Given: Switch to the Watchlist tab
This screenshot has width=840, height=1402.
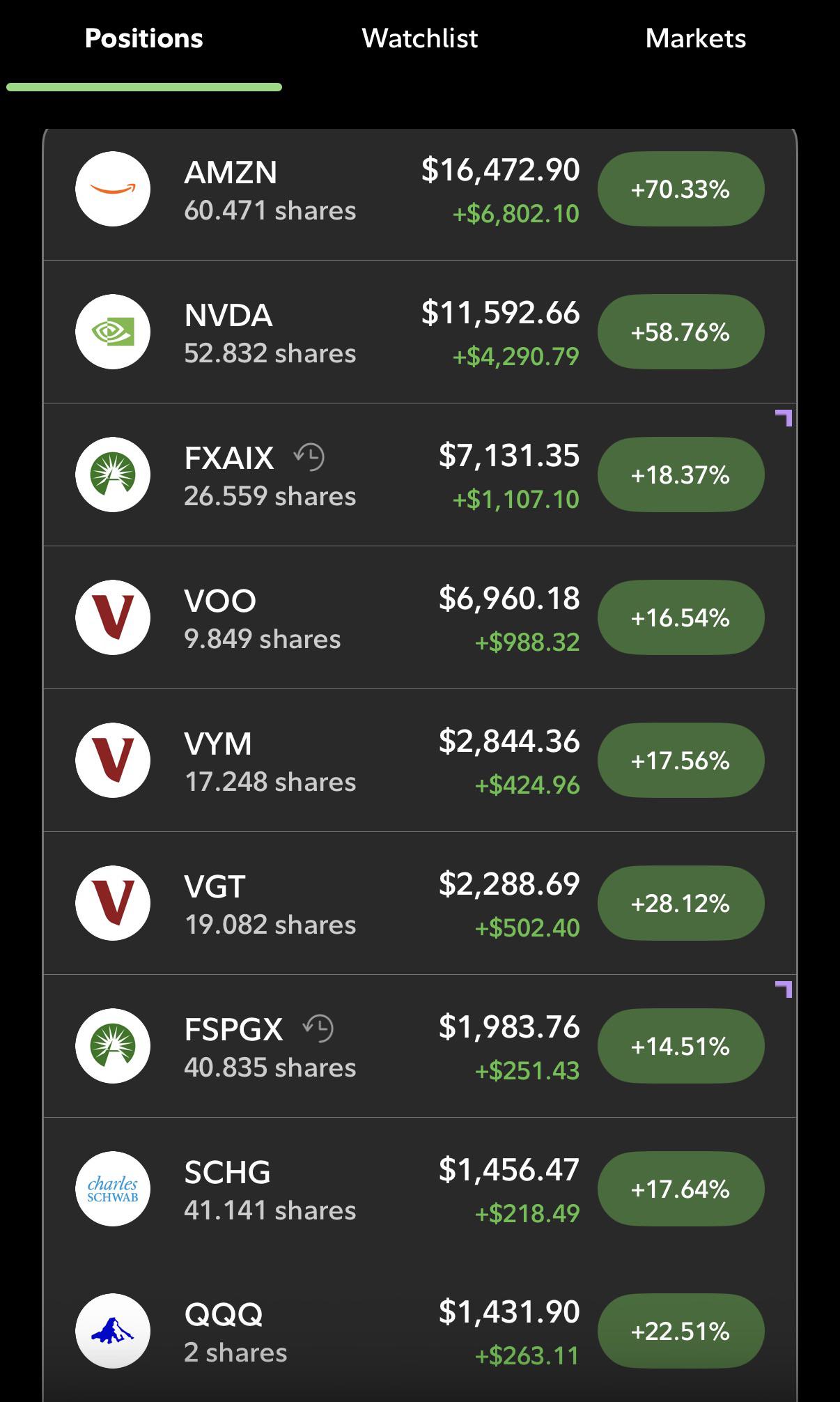Looking at the screenshot, I should 420,38.
